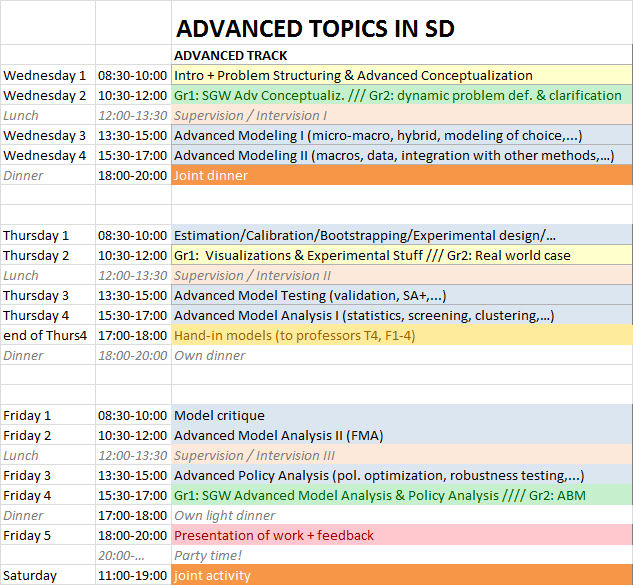Click the '20:00-...' time cell

click(x=133, y=555)
